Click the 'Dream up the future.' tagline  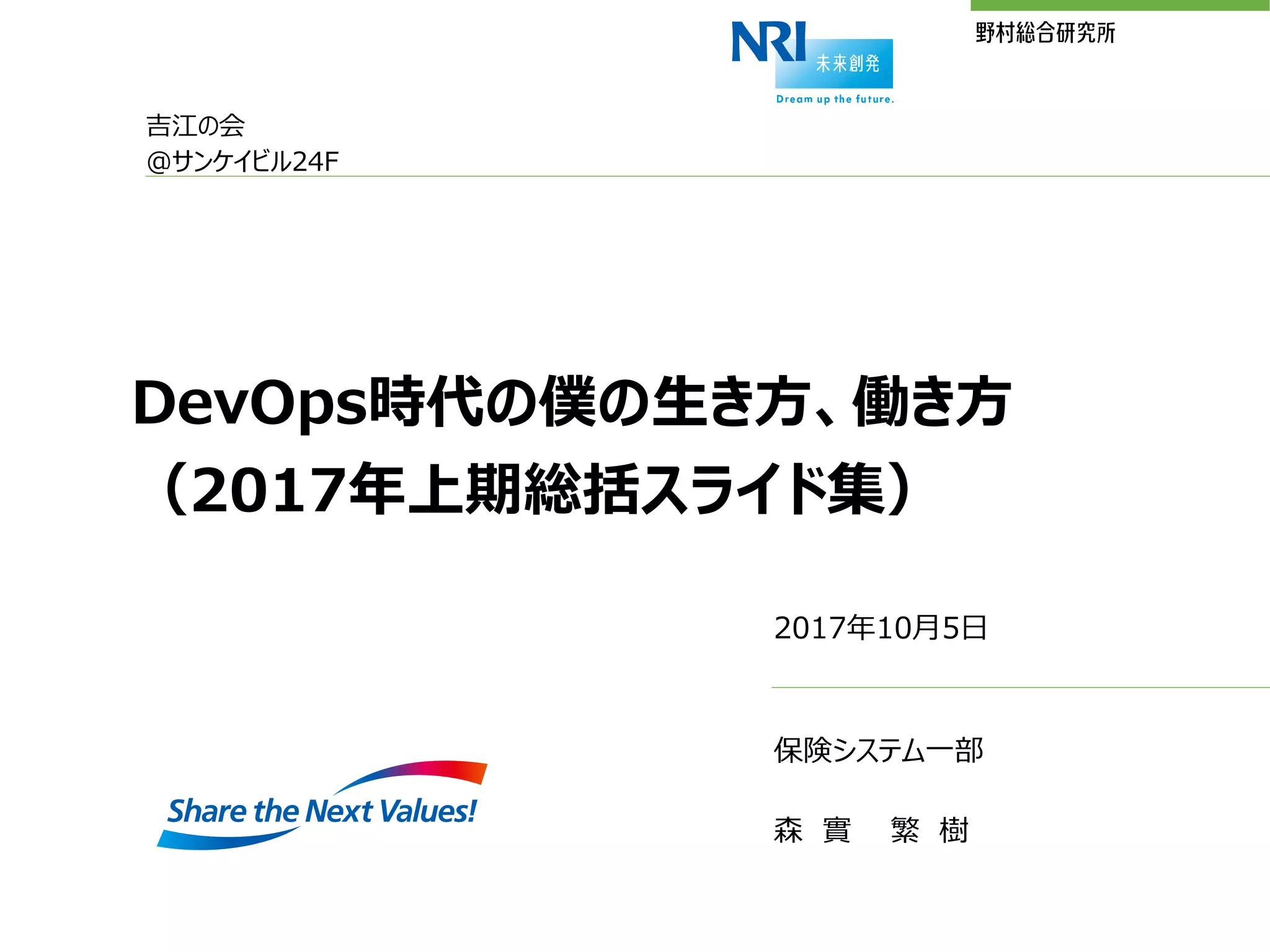(x=835, y=99)
